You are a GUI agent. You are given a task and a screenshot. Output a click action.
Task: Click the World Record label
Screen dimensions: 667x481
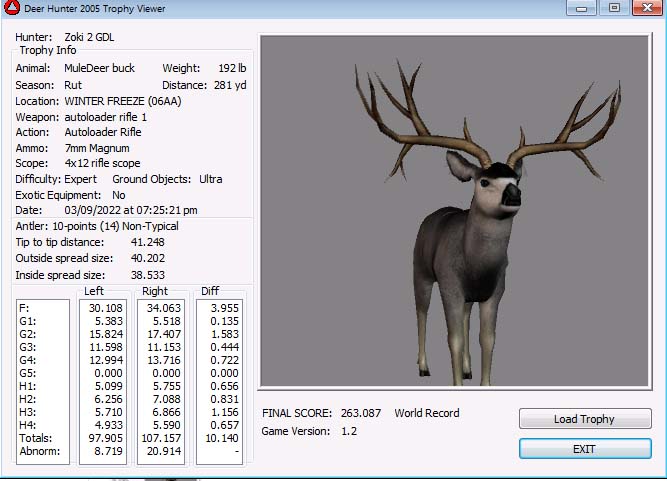(427, 413)
